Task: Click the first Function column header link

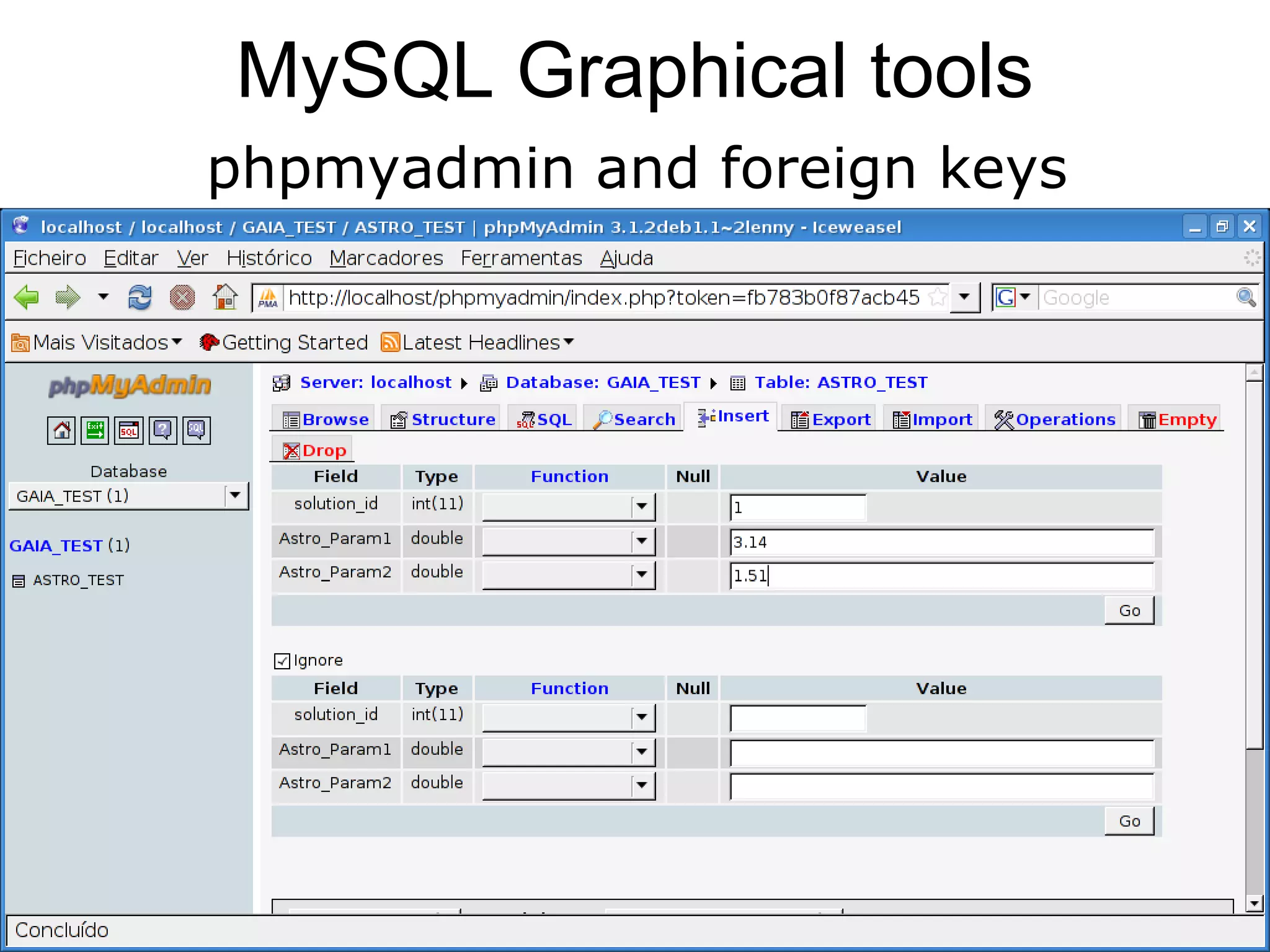Action: pos(569,476)
